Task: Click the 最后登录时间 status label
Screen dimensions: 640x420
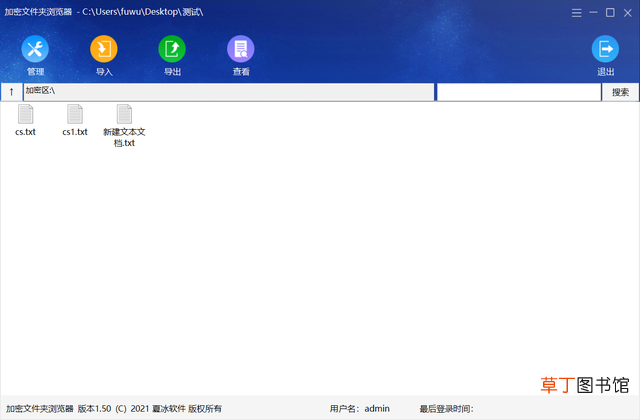Action: click(447, 409)
